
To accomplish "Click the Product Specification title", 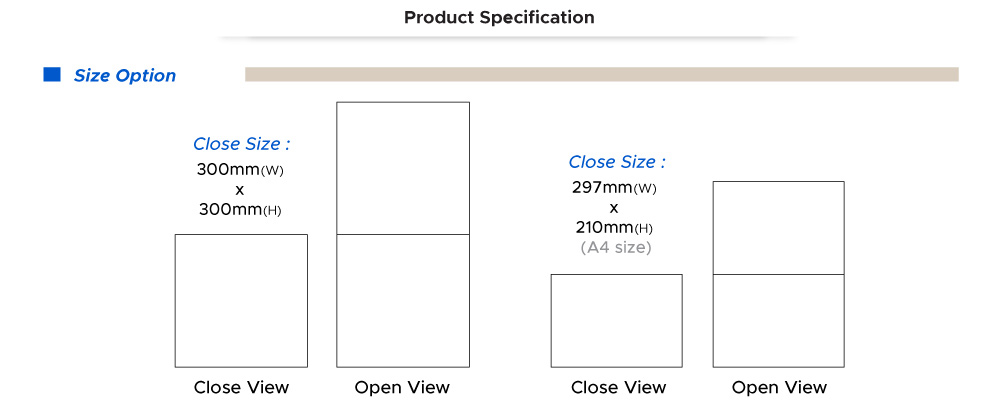I will 499,17.
